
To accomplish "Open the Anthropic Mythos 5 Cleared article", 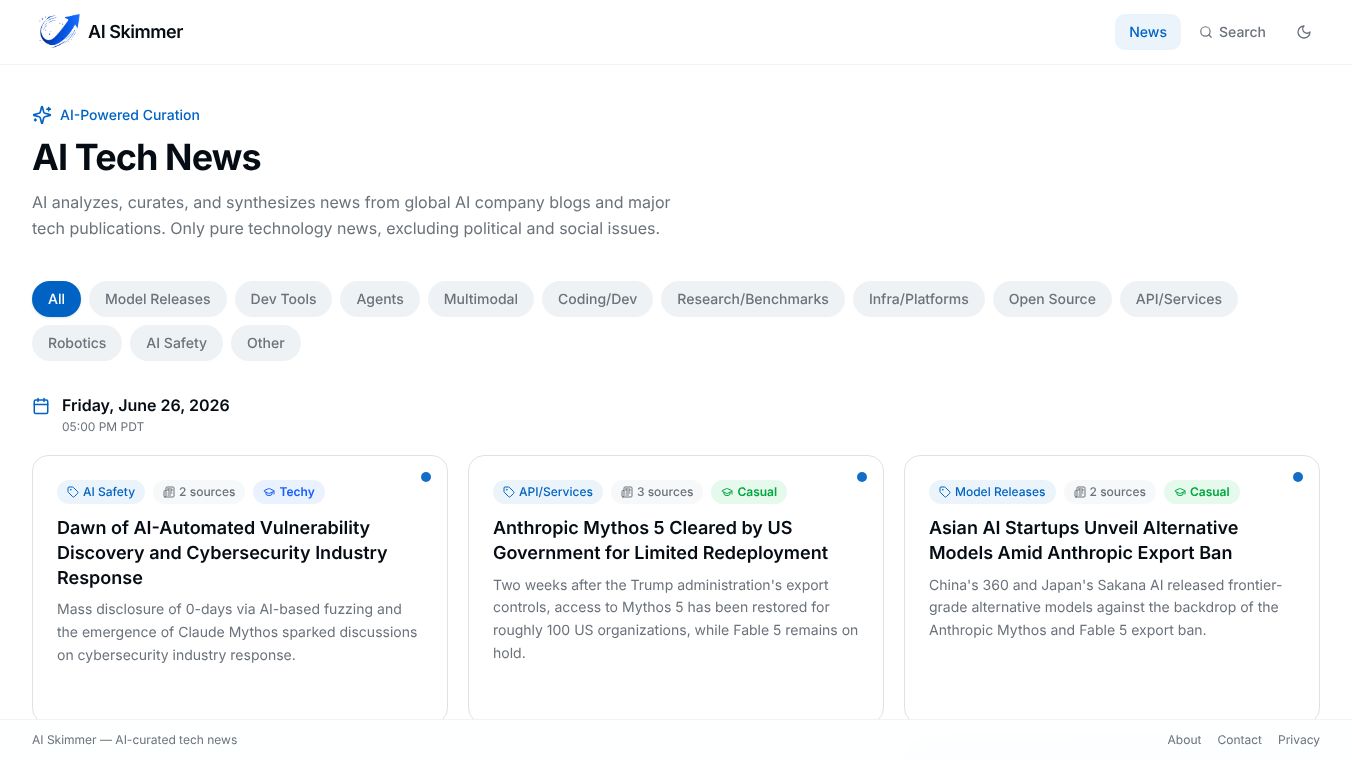I will click(x=660, y=540).
